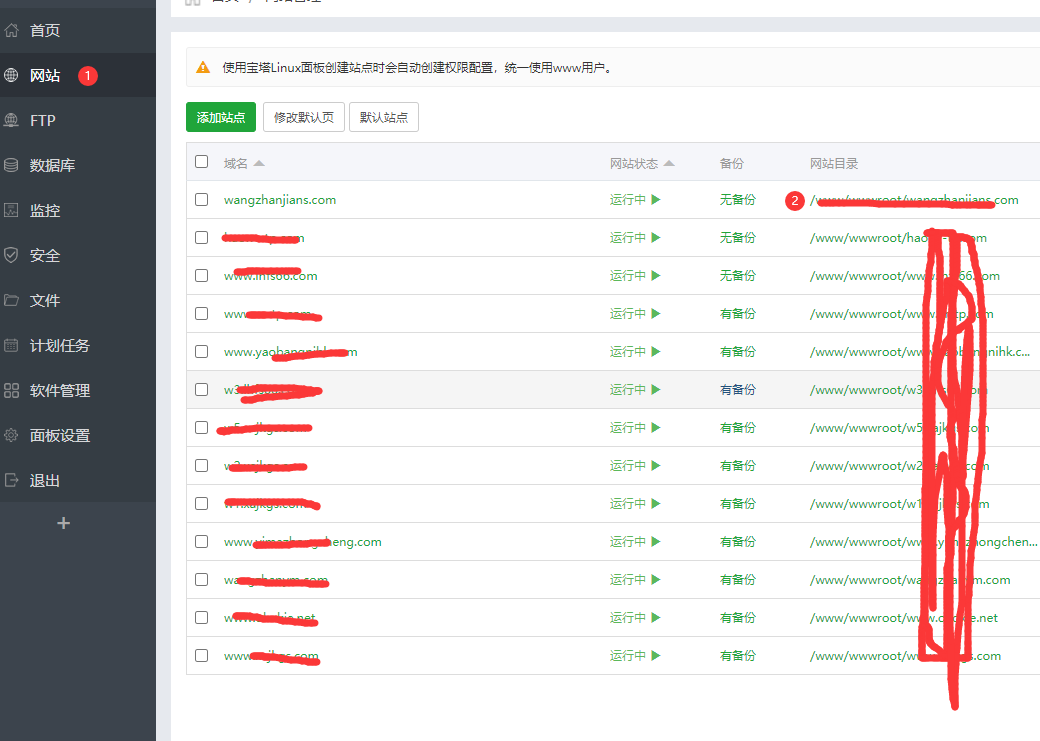Open the wangzhanjians.com site link
This screenshot has height=741, width=1040.
(280, 199)
